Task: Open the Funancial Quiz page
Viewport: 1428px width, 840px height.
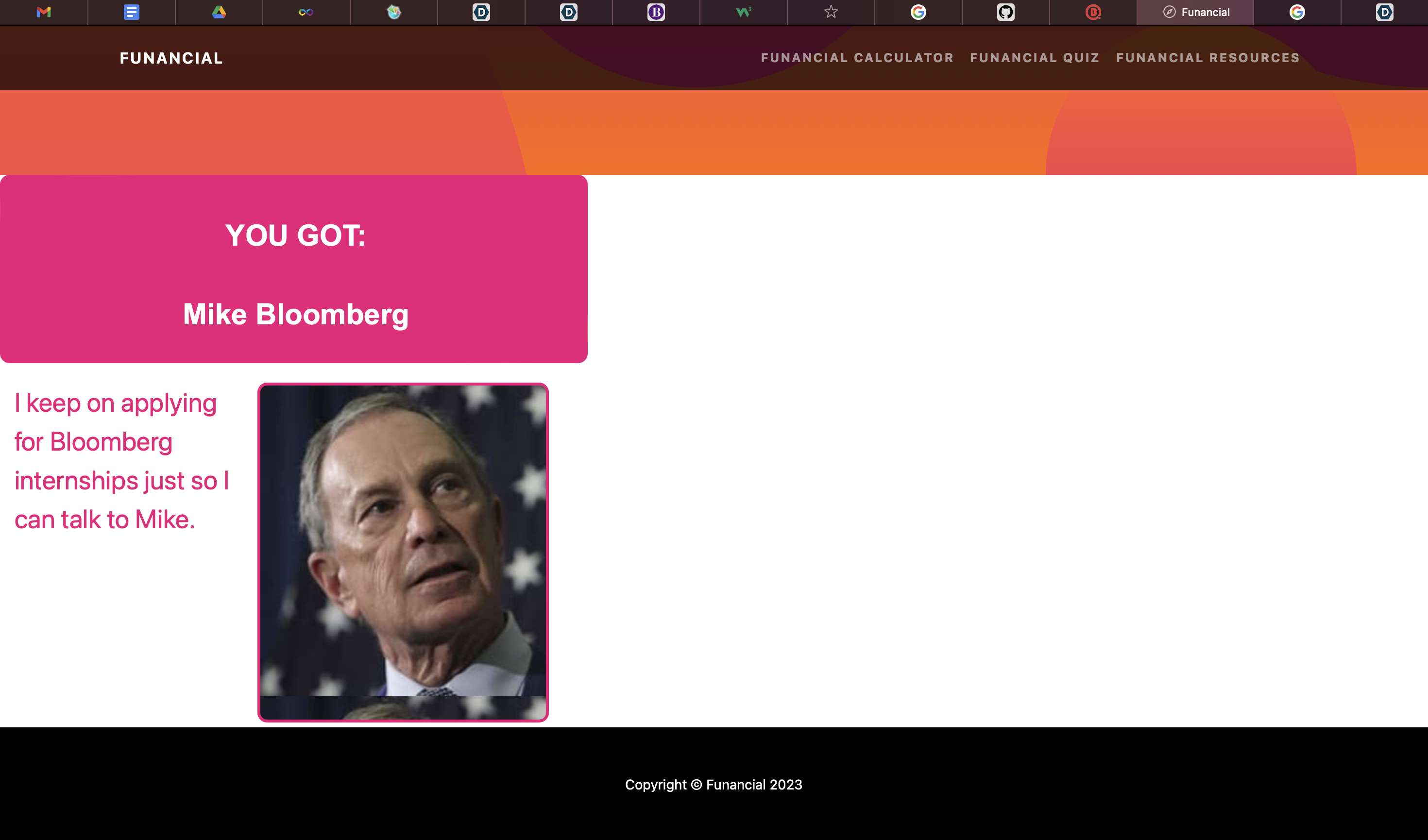Action: click(x=1035, y=58)
